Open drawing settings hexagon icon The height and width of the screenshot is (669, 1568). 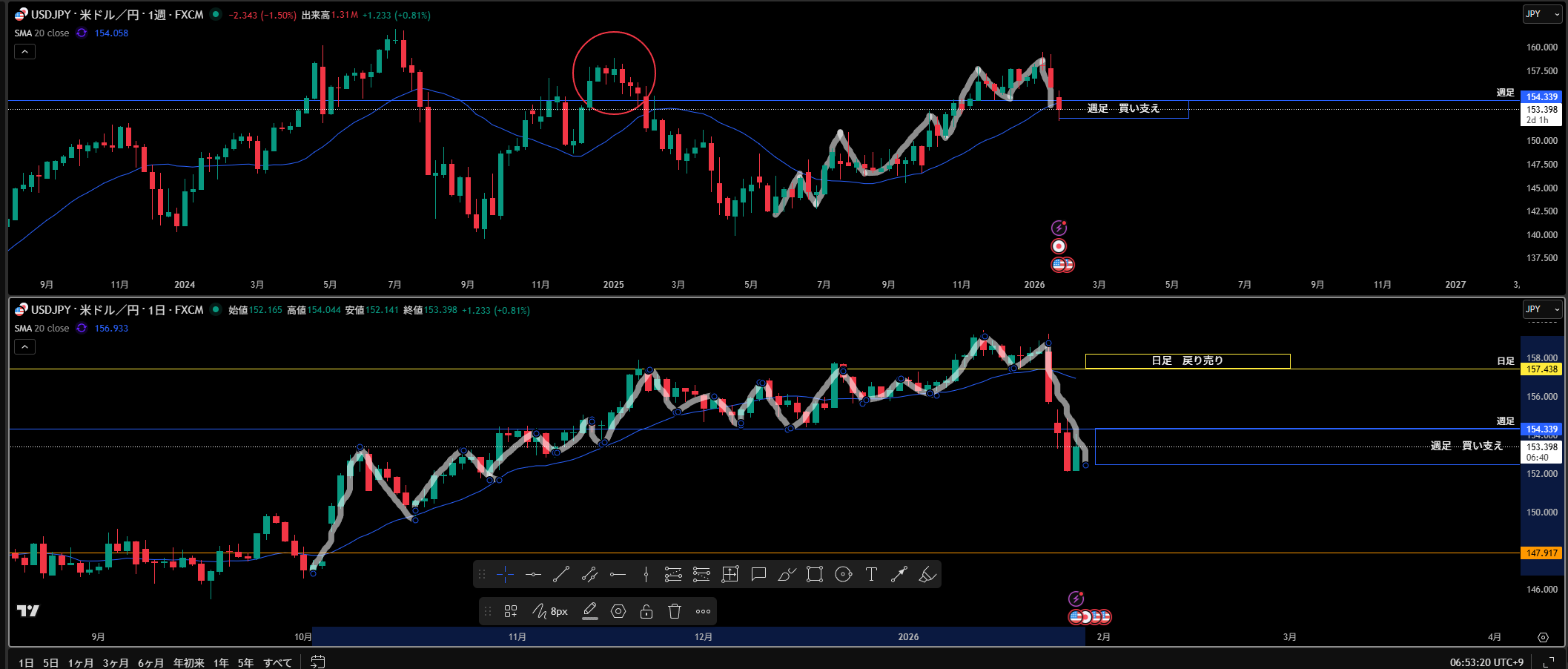click(x=618, y=611)
